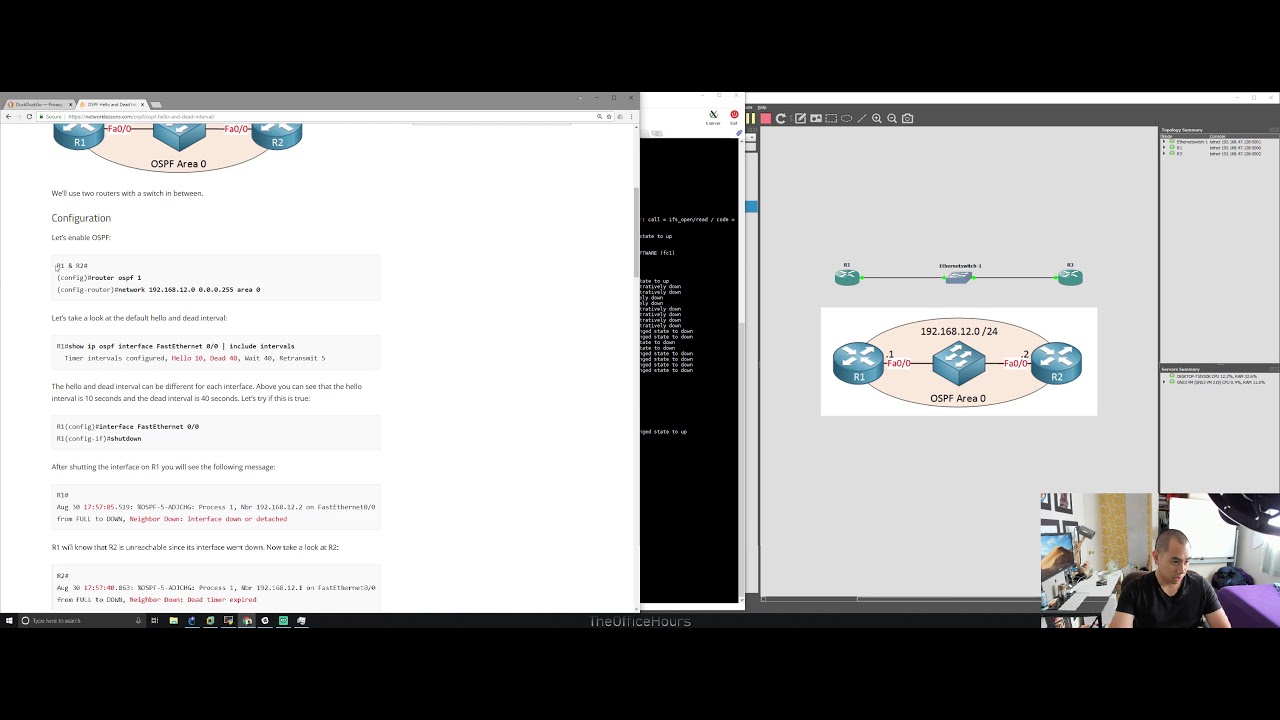Pause all devices in GNS3 toolbar
The image size is (1280, 720).
tap(750, 118)
